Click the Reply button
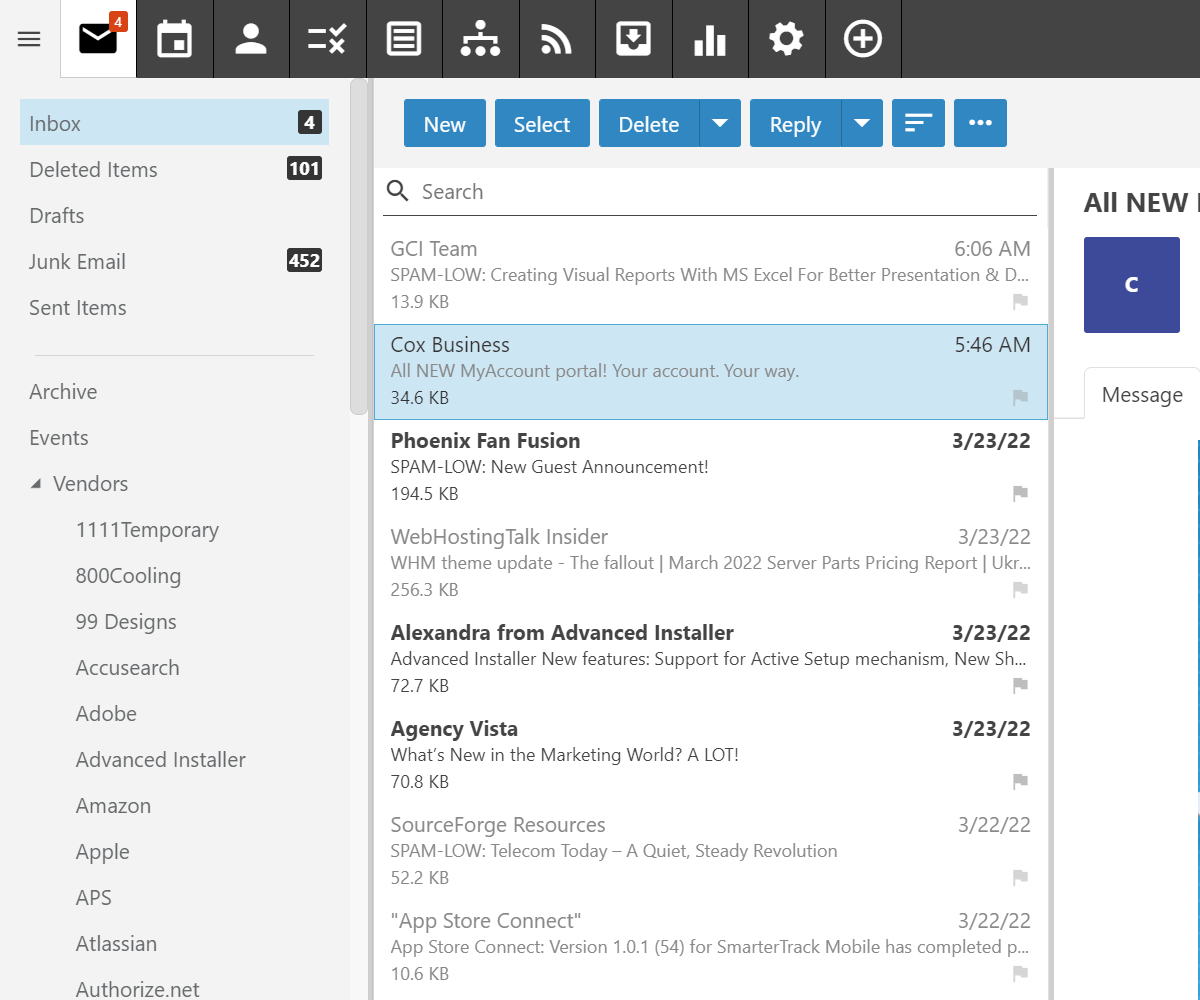 pos(796,123)
